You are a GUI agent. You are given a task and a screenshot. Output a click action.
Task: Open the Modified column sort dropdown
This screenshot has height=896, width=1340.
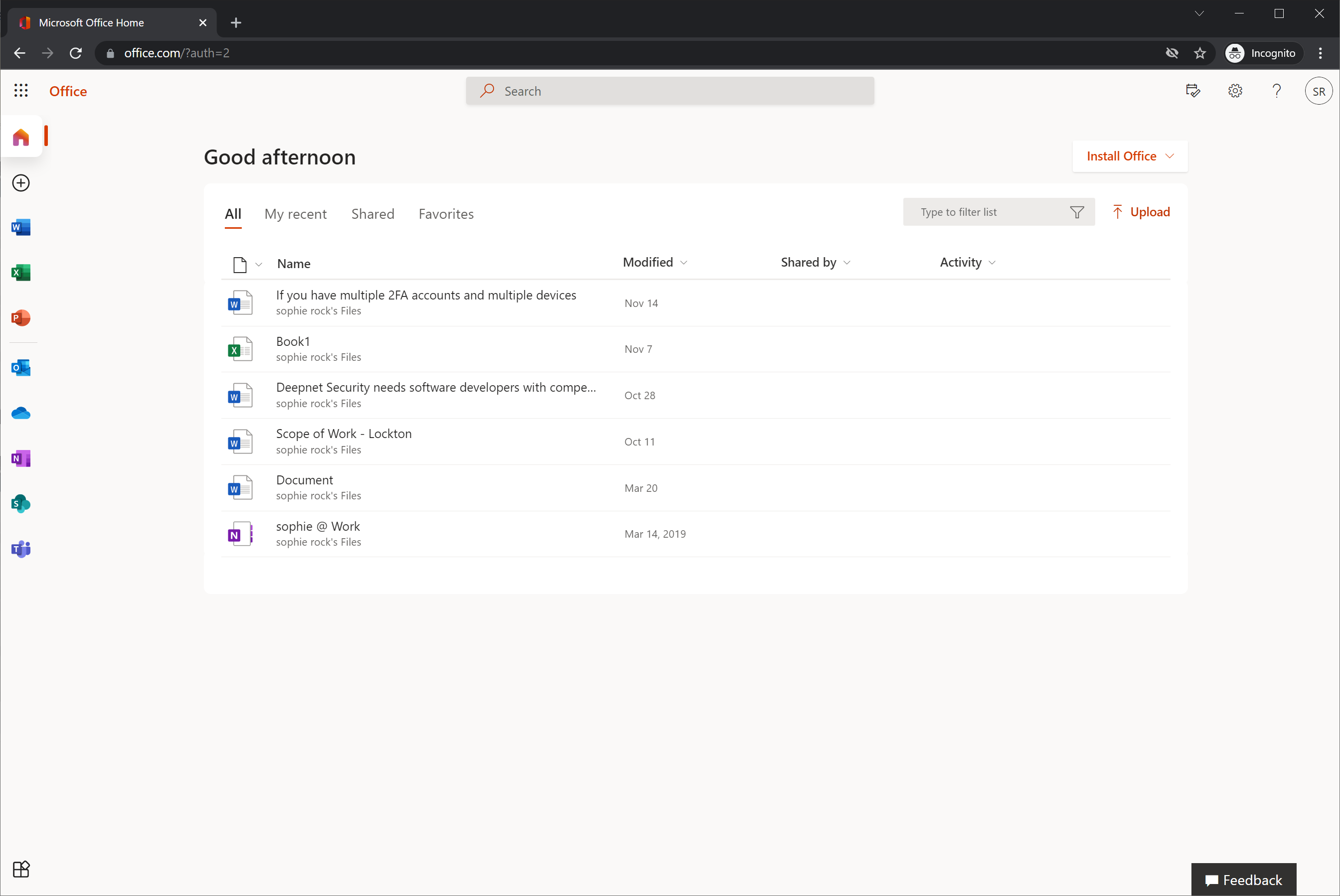point(655,262)
